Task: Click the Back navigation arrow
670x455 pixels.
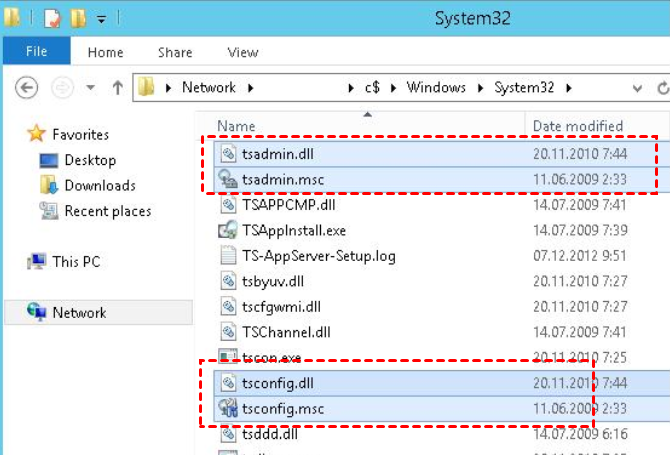Action: click(x=27, y=88)
